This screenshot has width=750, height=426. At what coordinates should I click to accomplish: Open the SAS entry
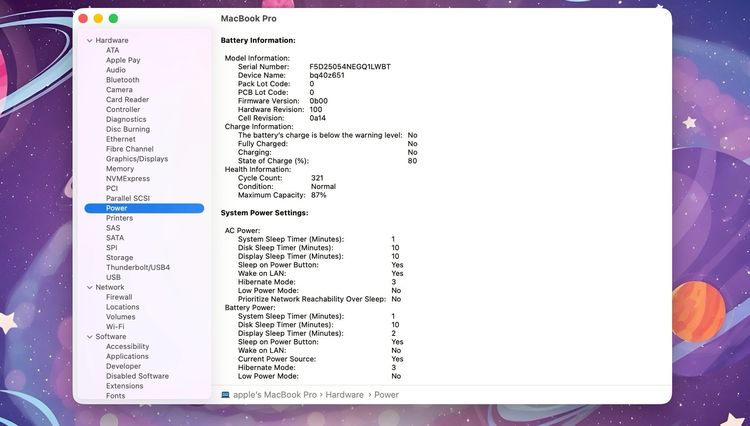(x=113, y=228)
